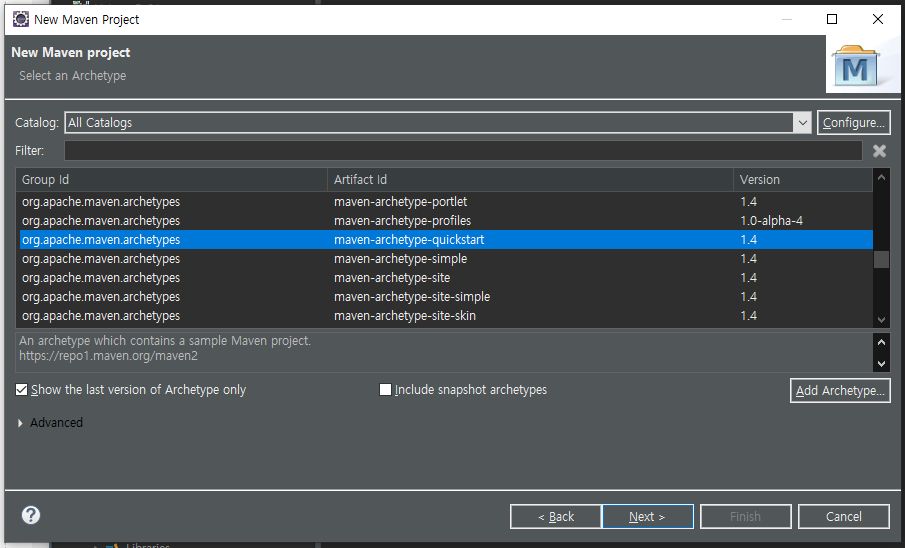The height and width of the screenshot is (548, 905).
Task: Click the archetype table scroll up arrow
Action: click(881, 177)
